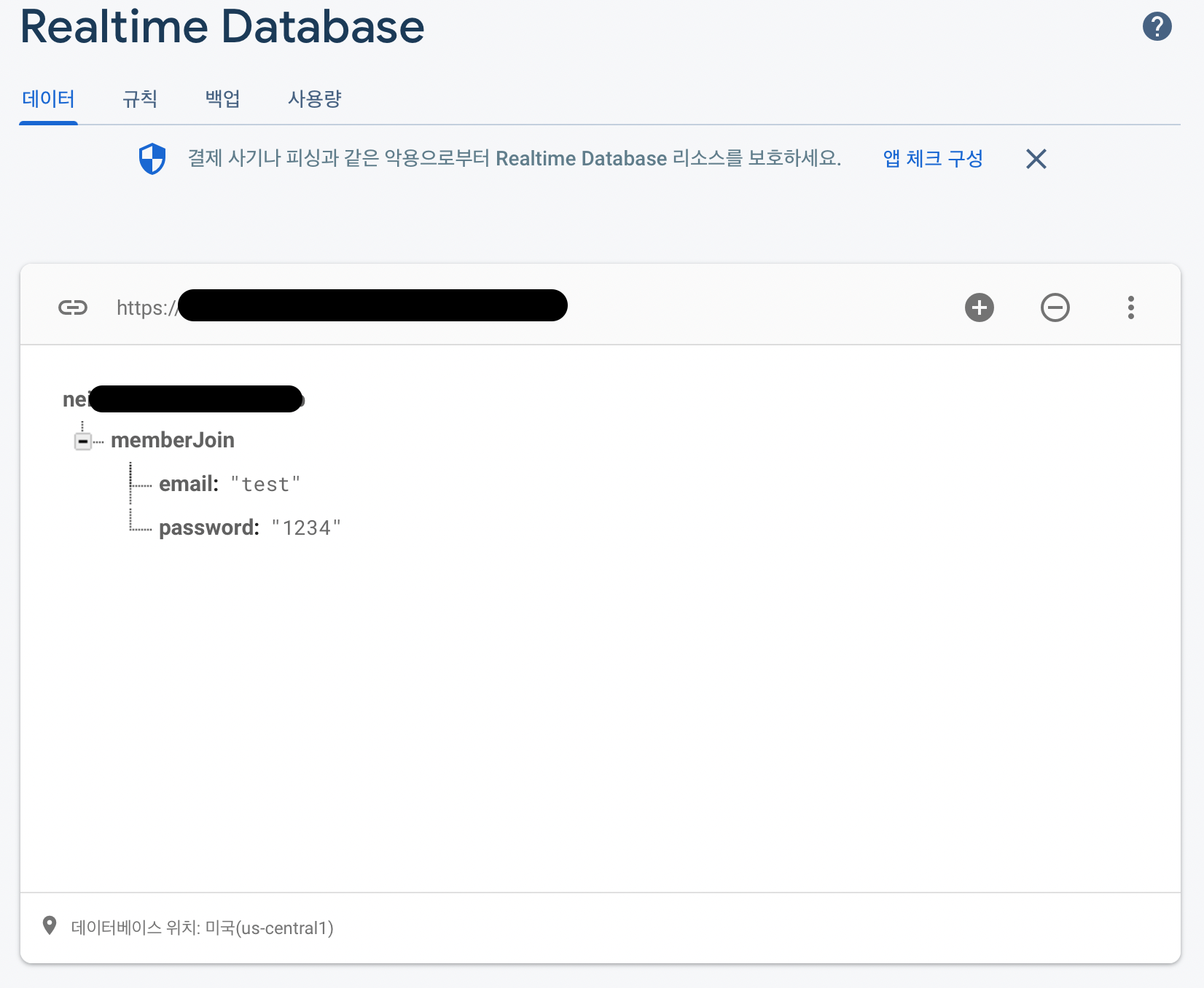Image resolution: width=1204 pixels, height=988 pixels.
Task: Open the 앱 체크 구성 link
Action: point(933,159)
